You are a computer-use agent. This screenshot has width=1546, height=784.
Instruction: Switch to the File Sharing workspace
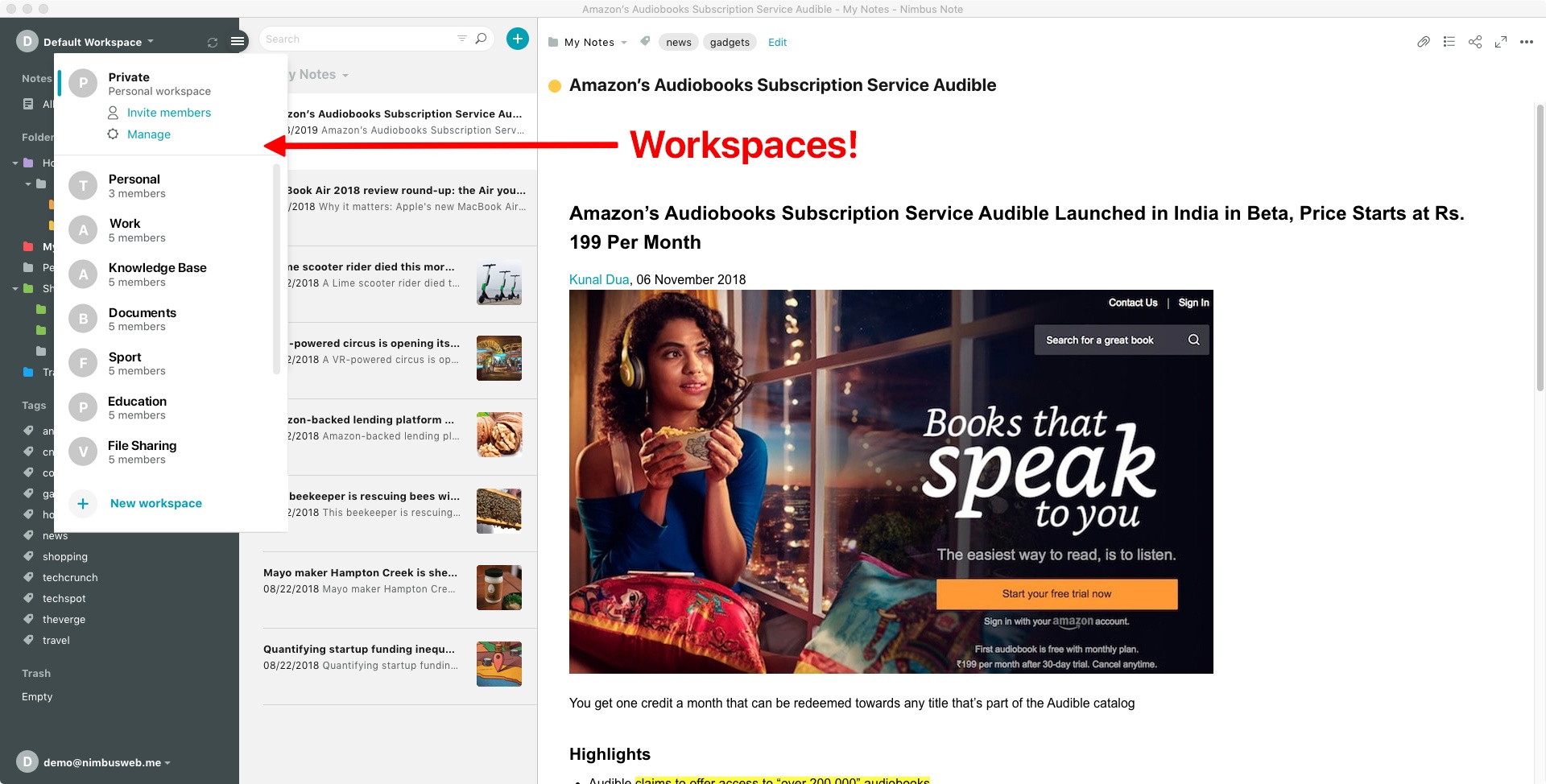coord(142,452)
